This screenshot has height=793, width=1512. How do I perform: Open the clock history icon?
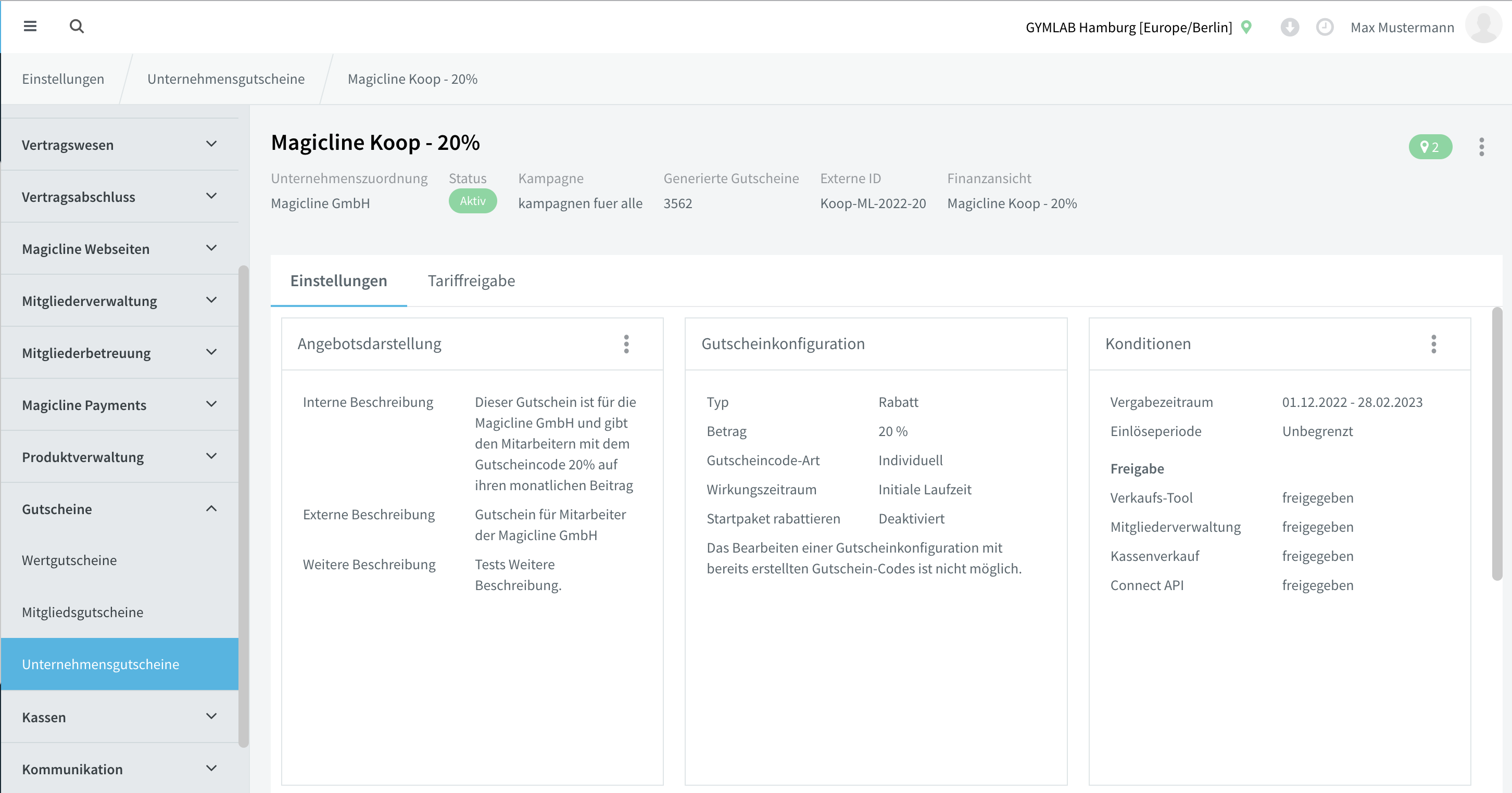(1325, 27)
